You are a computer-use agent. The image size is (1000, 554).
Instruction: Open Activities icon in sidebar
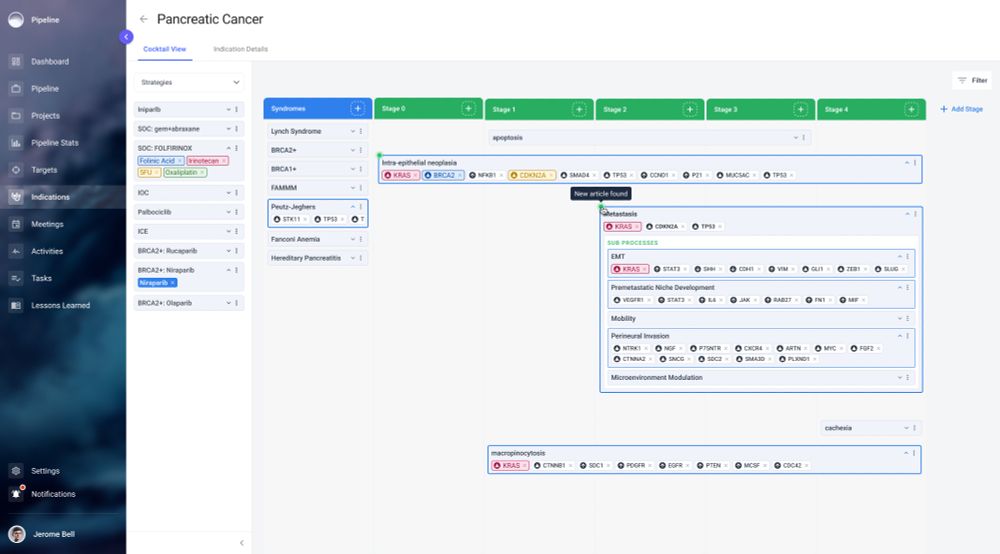(x=16, y=251)
